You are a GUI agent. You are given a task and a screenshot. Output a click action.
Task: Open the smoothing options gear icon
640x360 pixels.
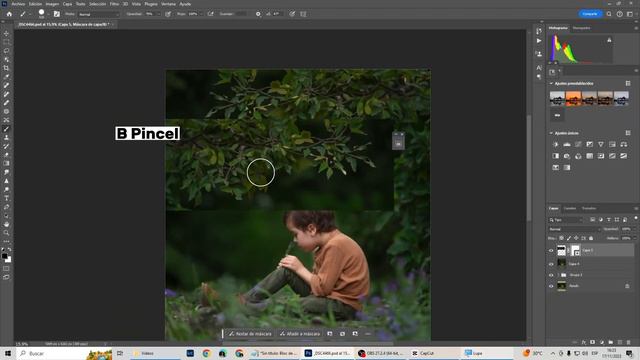pyautogui.click(x=258, y=14)
